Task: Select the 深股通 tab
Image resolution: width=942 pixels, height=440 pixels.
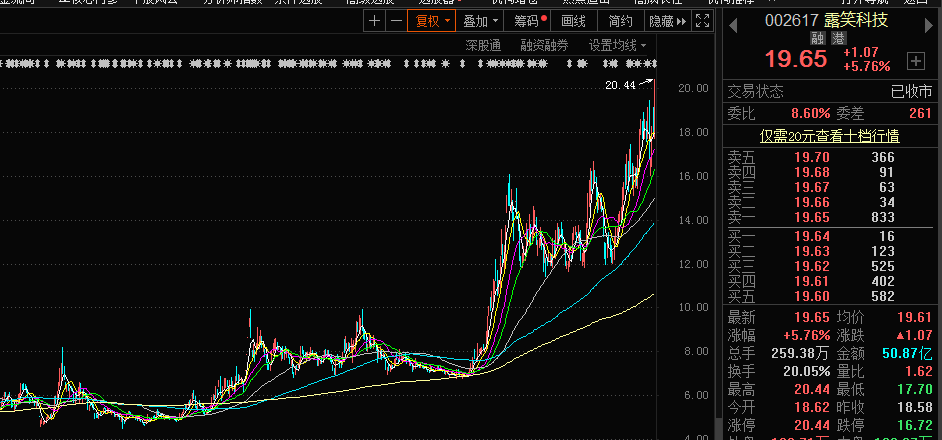Action: pos(483,45)
